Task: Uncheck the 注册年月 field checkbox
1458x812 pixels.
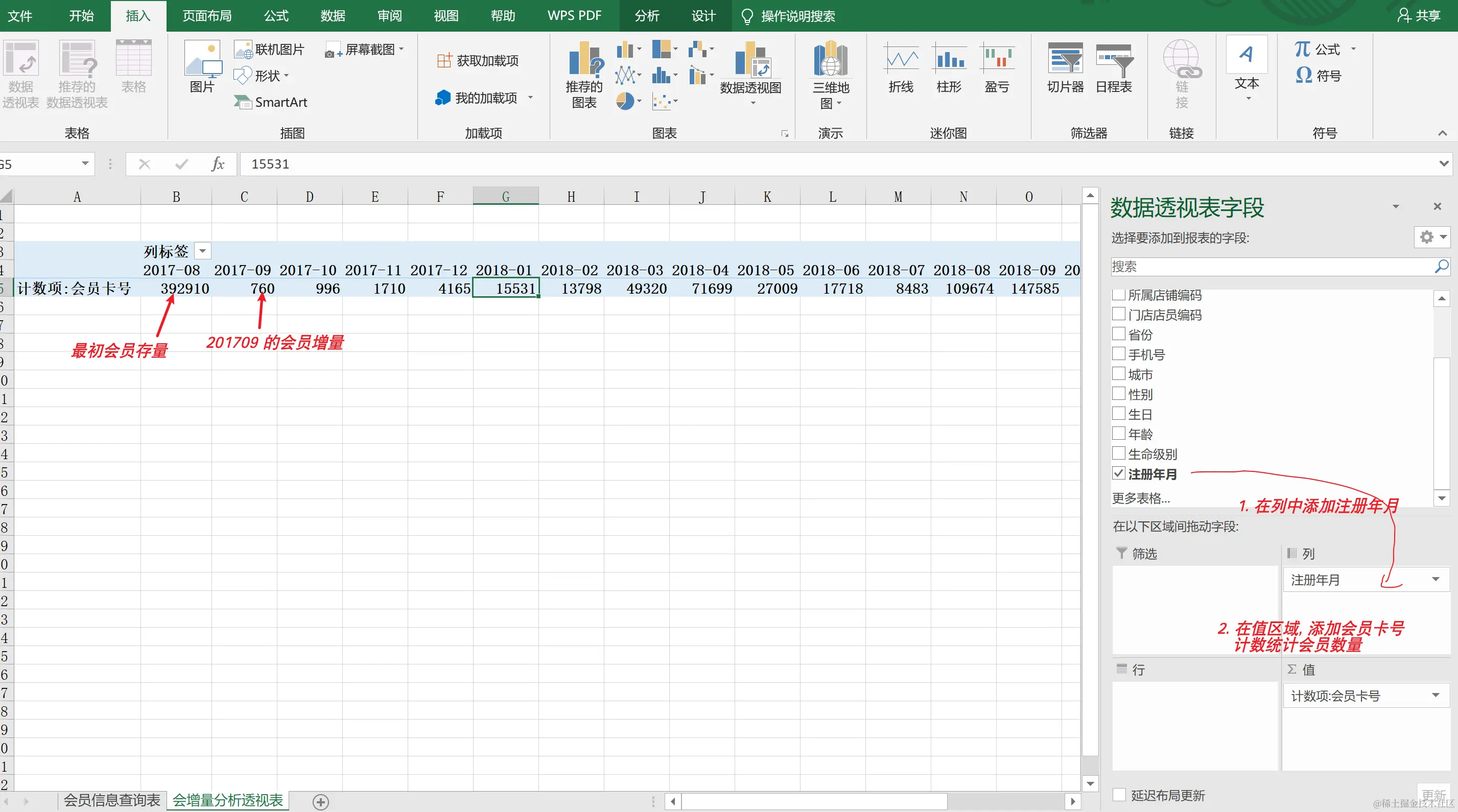Action: [1118, 473]
